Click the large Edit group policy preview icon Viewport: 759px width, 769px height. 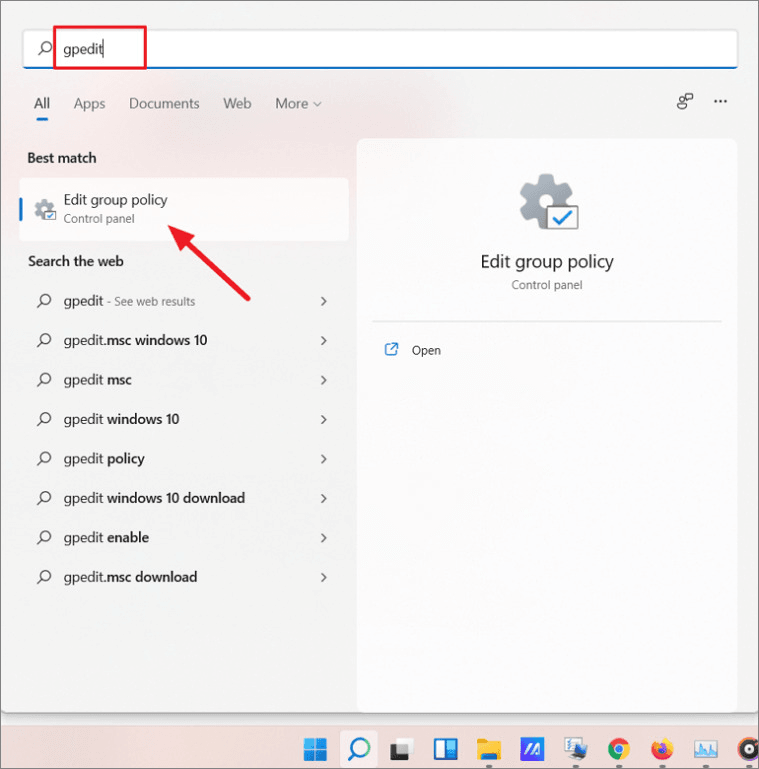(x=549, y=202)
